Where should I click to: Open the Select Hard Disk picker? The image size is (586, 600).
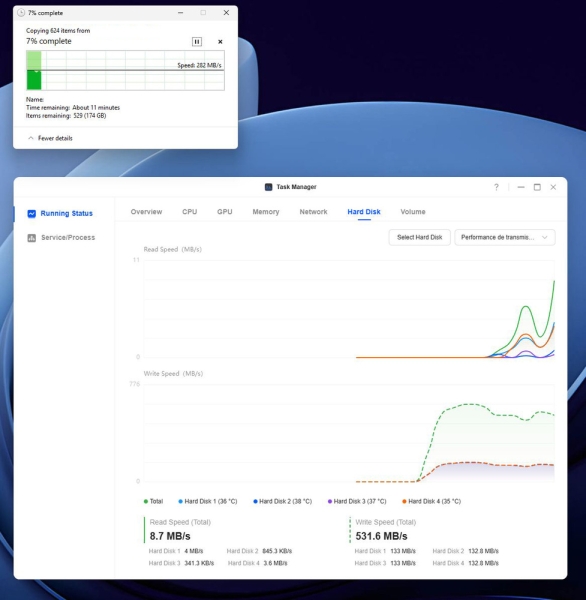420,237
